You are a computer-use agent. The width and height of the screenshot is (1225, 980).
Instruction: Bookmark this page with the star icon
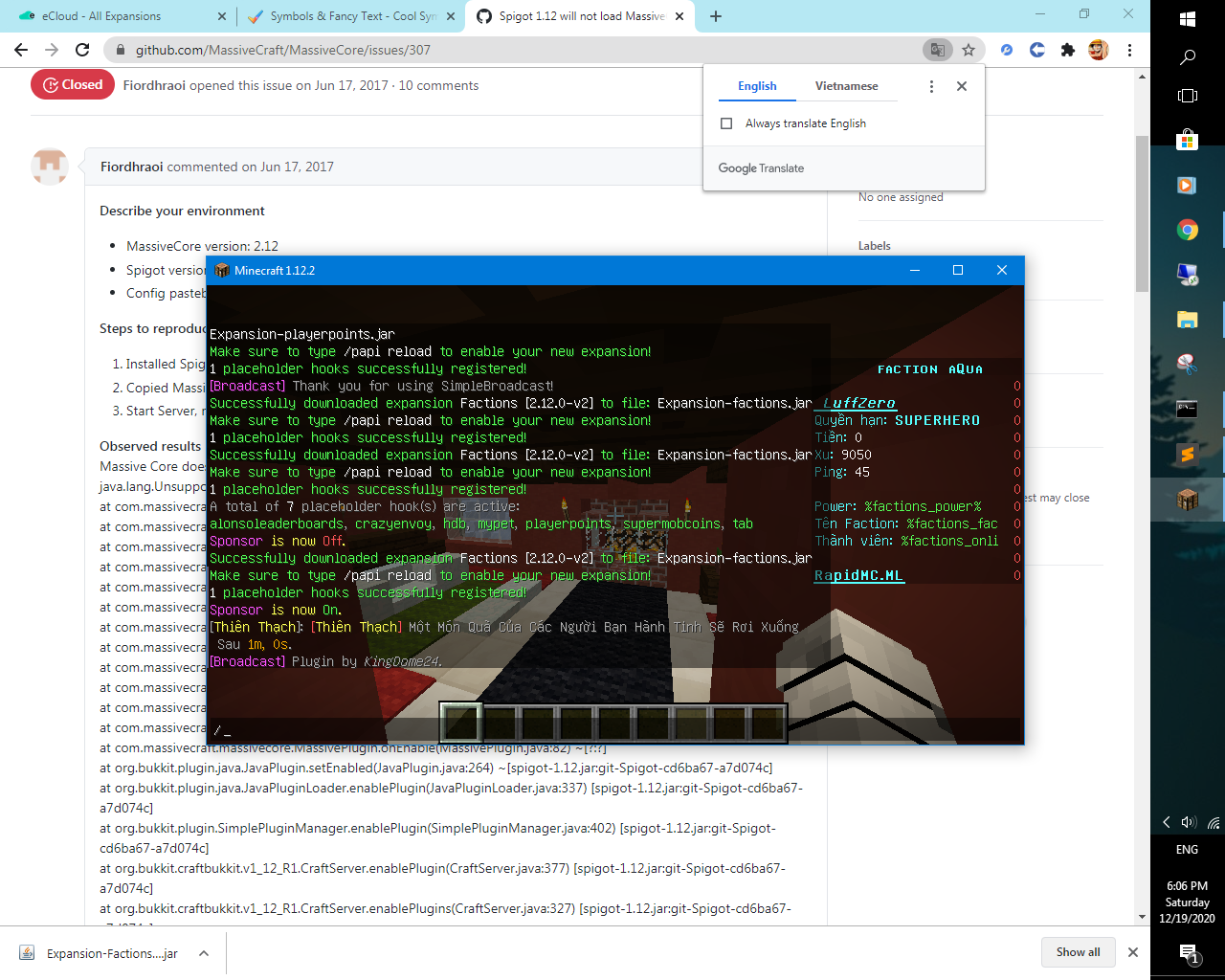click(x=969, y=50)
